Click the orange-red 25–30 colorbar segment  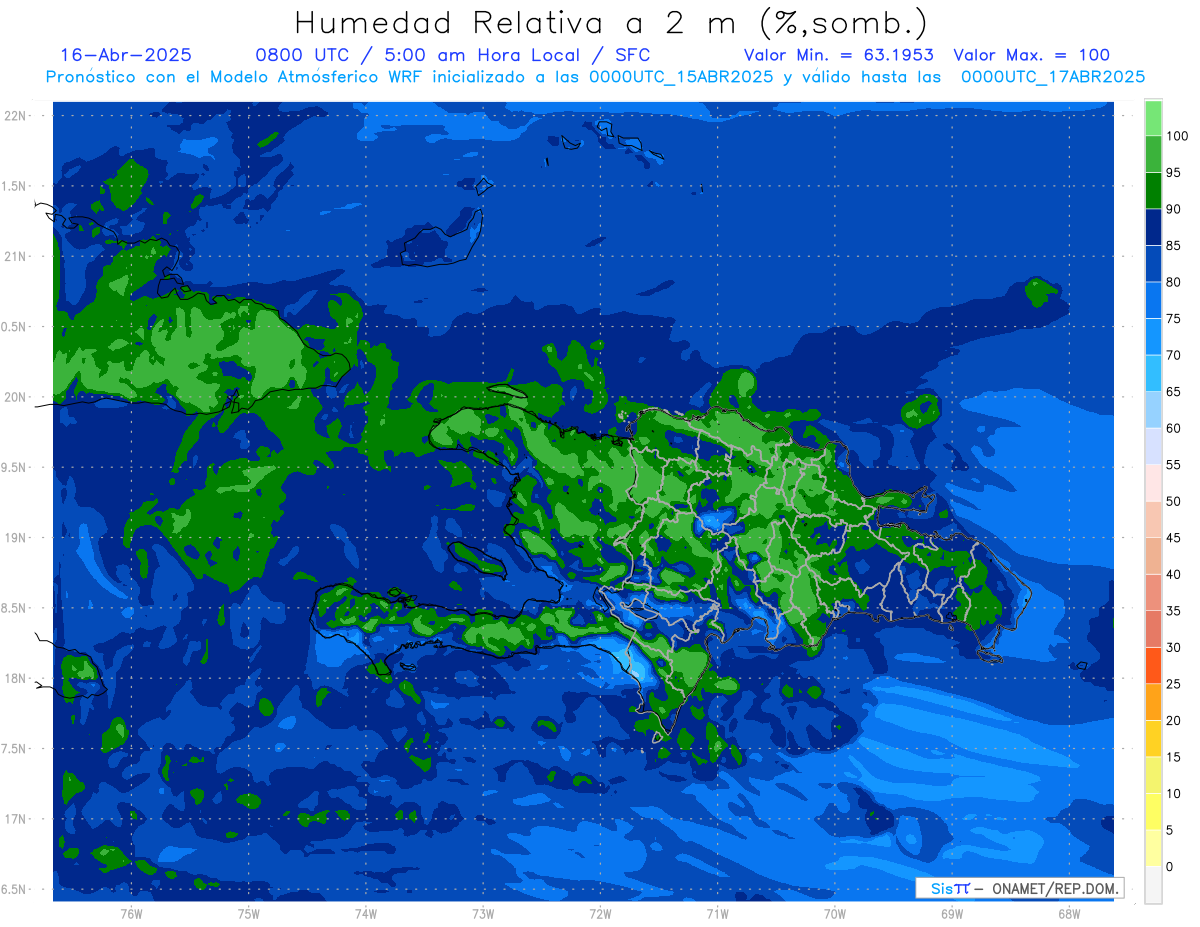[1153, 665]
